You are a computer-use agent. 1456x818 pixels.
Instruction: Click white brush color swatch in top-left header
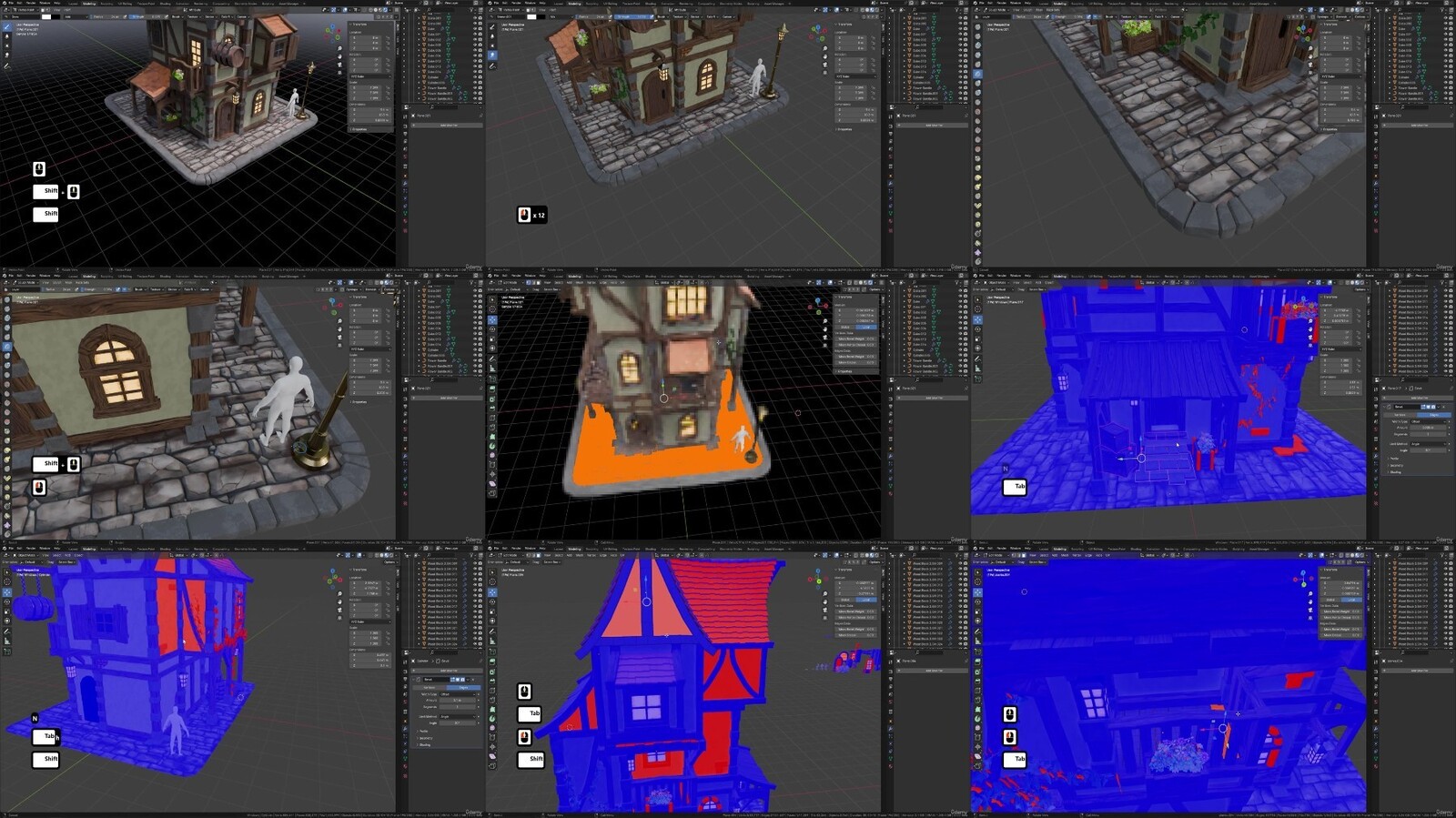pos(45,16)
